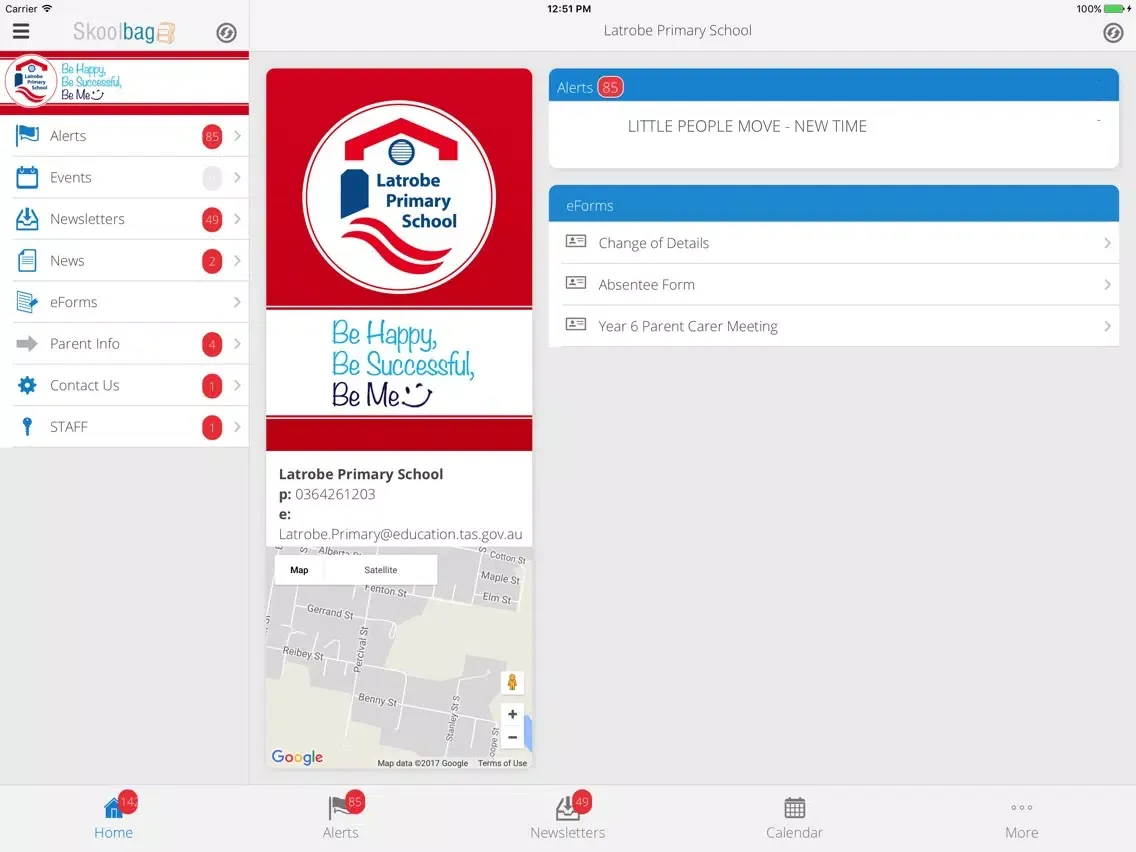Open the hamburger menu icon
This screenshot has width=1136, height=852.
coord(21,31)
